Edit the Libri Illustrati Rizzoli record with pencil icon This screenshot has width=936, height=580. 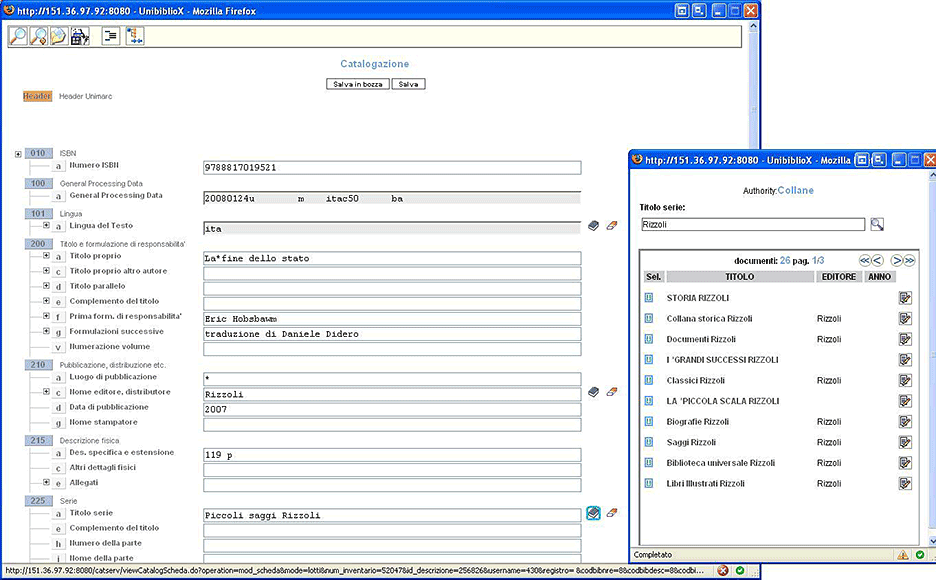(906, 483)
